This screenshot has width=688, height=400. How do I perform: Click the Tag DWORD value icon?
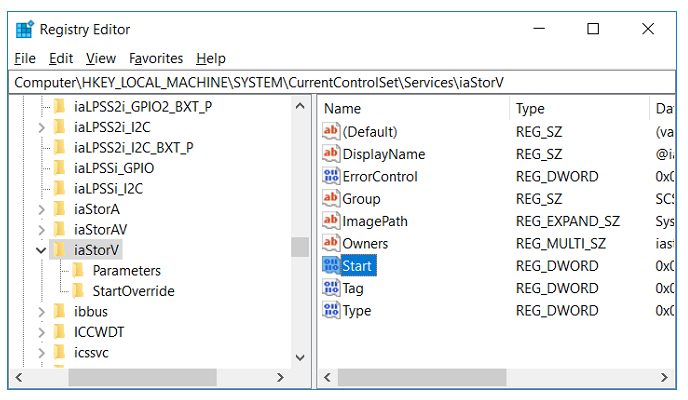(332, 288)
